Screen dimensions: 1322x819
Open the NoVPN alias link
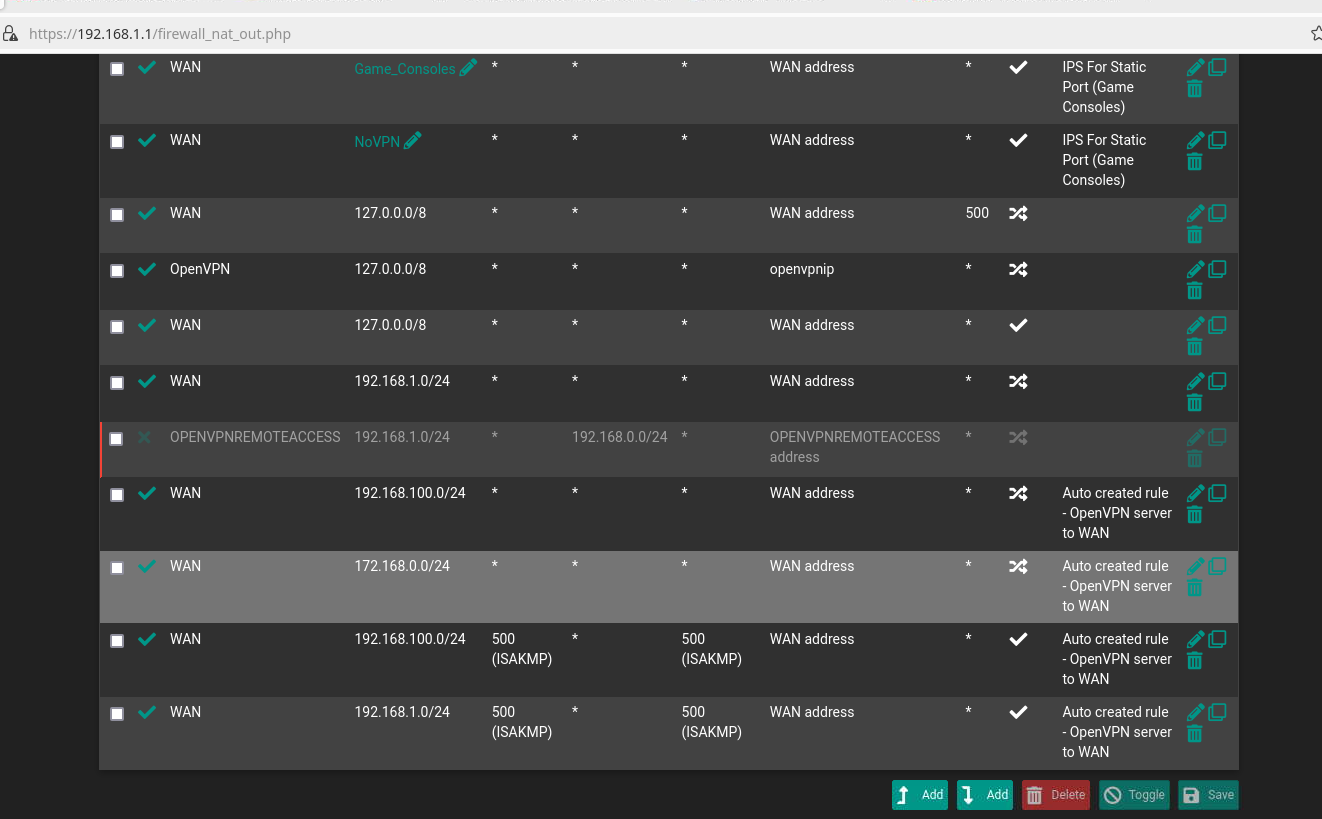tap(377, 142)
